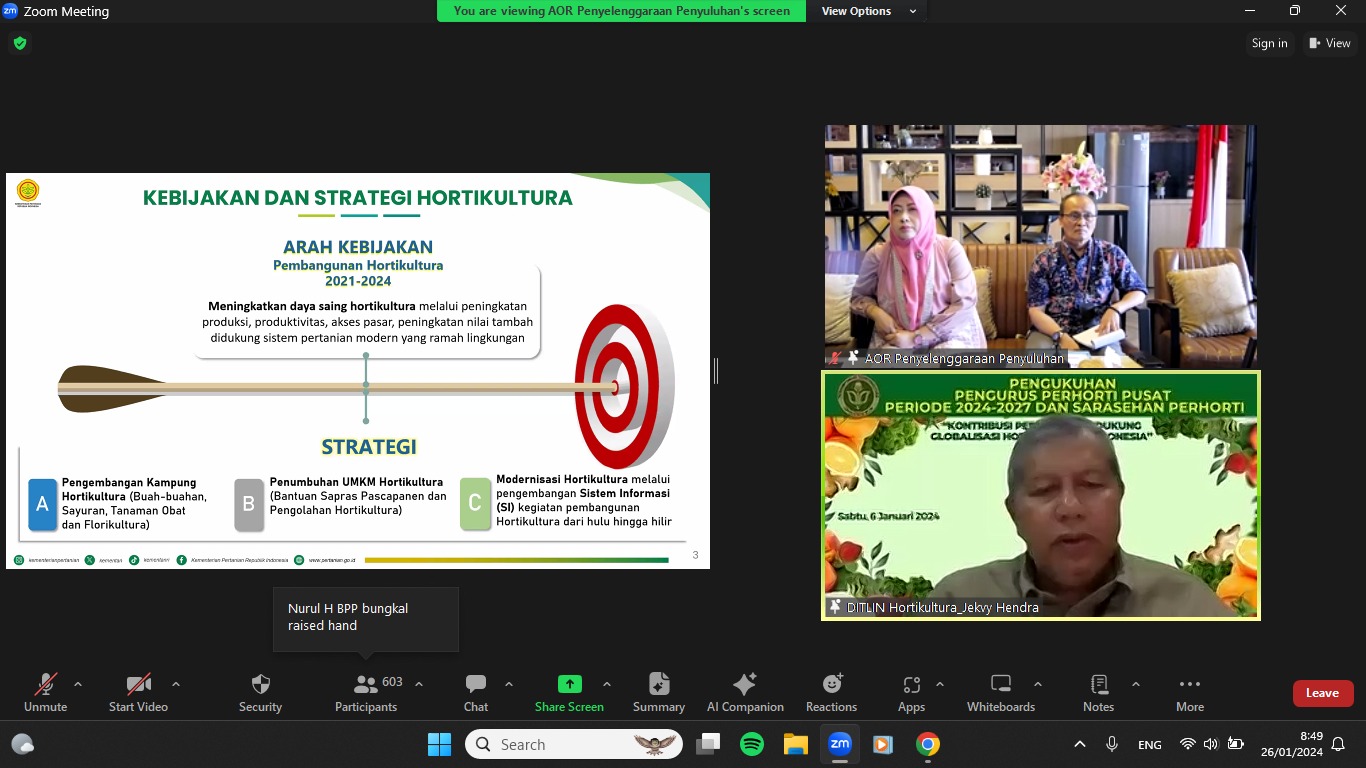Open the Apps menu
Image resolution: width=1366 pixels, height=768 pixels.
click(911, 692)
